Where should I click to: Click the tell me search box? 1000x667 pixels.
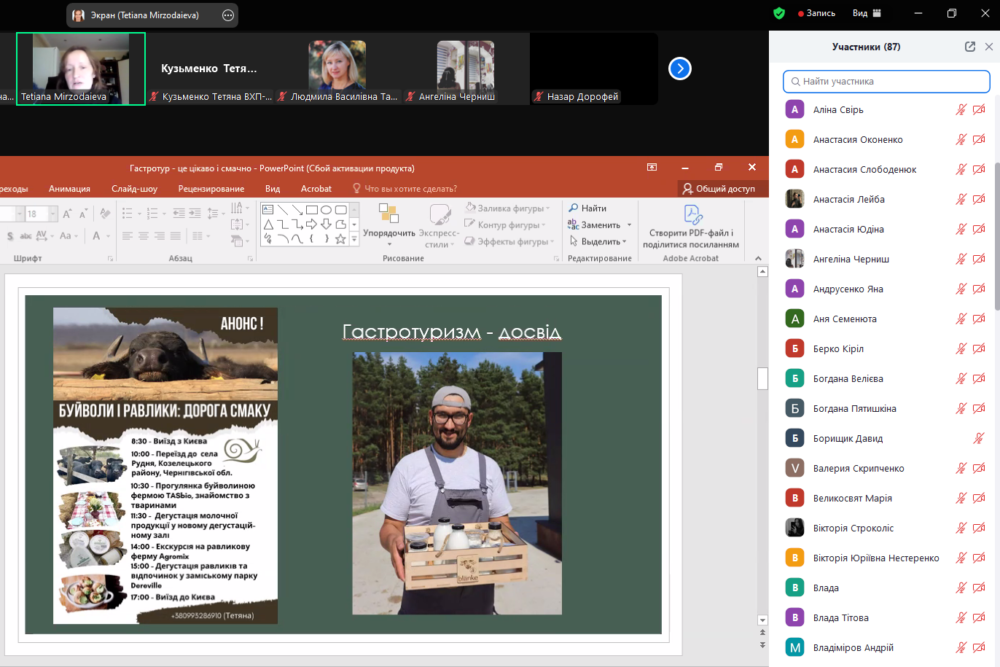tap(405, 189)
